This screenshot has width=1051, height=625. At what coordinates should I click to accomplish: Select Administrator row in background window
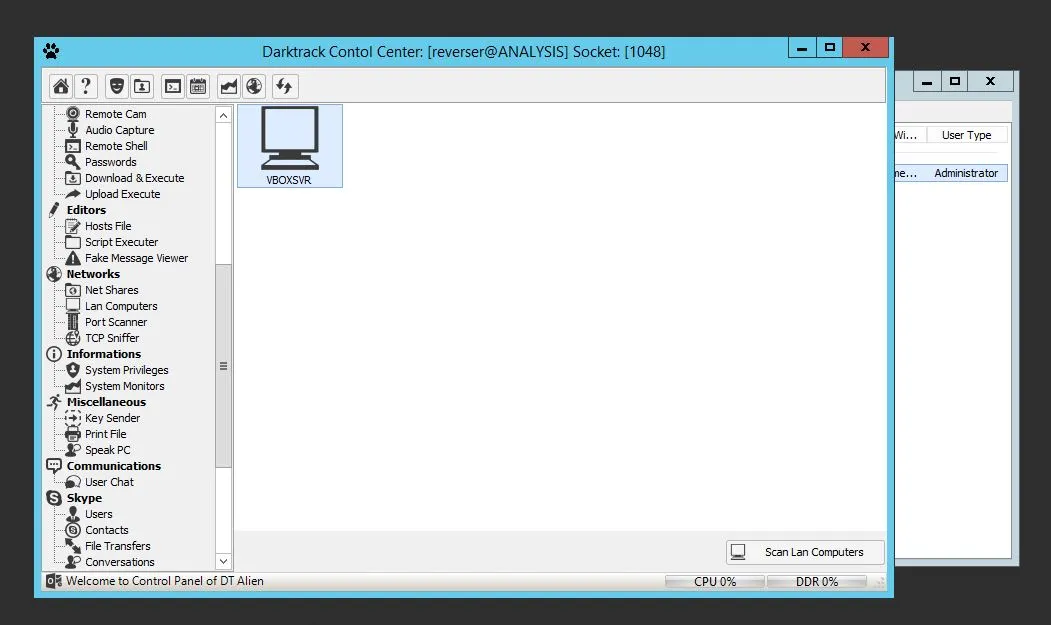tap(952, 173)
